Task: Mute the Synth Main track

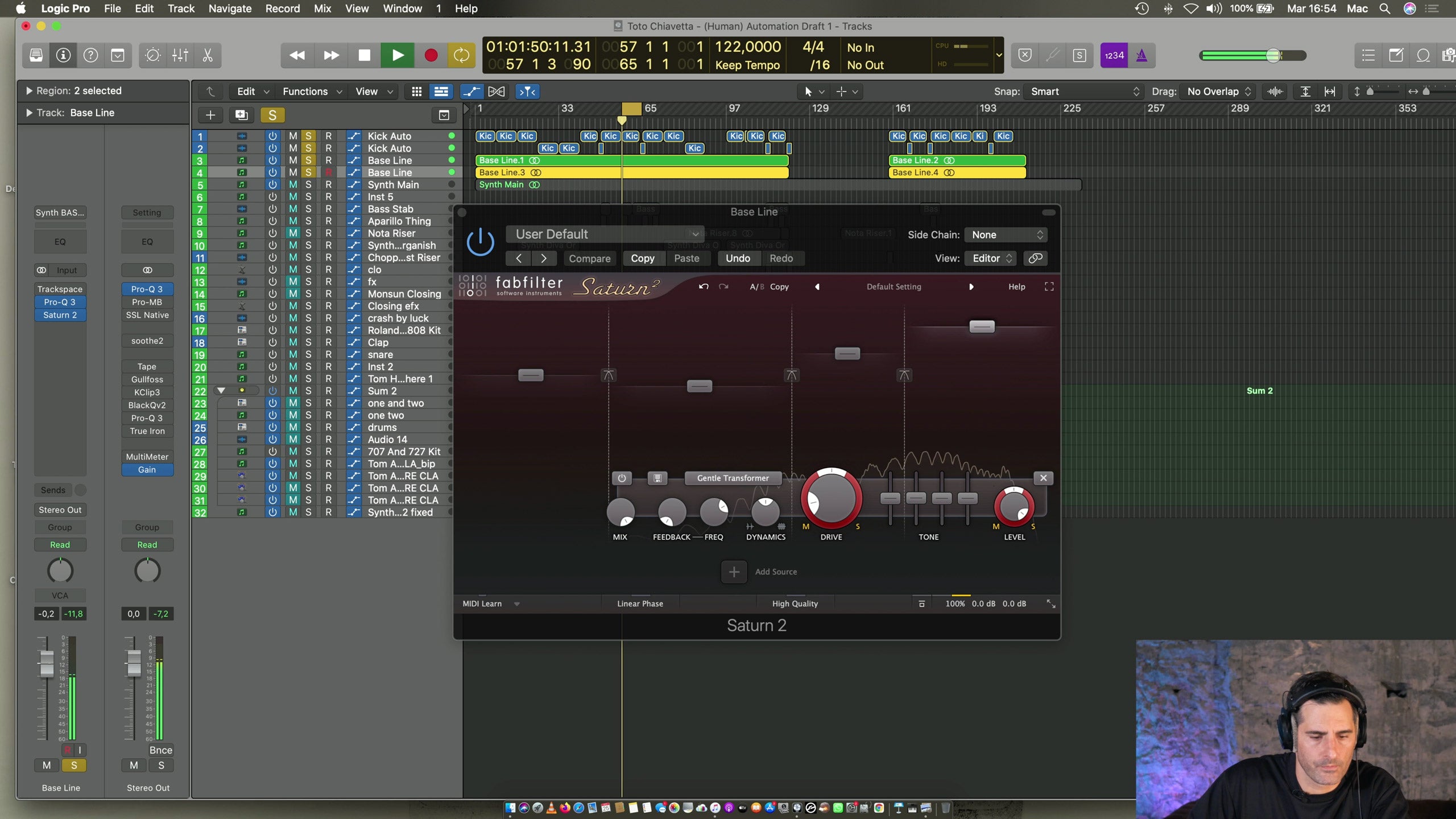Action: (x=293, y=185)
